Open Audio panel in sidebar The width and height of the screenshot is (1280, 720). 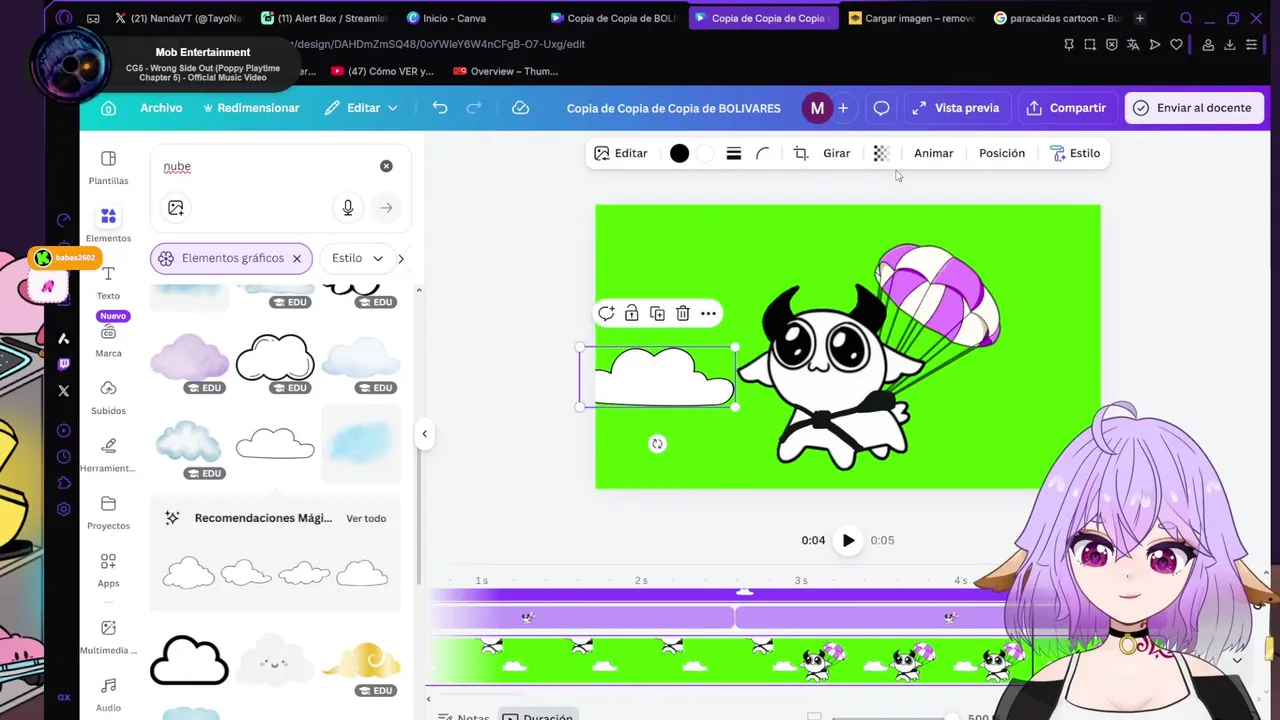click(x=108, y=695)
